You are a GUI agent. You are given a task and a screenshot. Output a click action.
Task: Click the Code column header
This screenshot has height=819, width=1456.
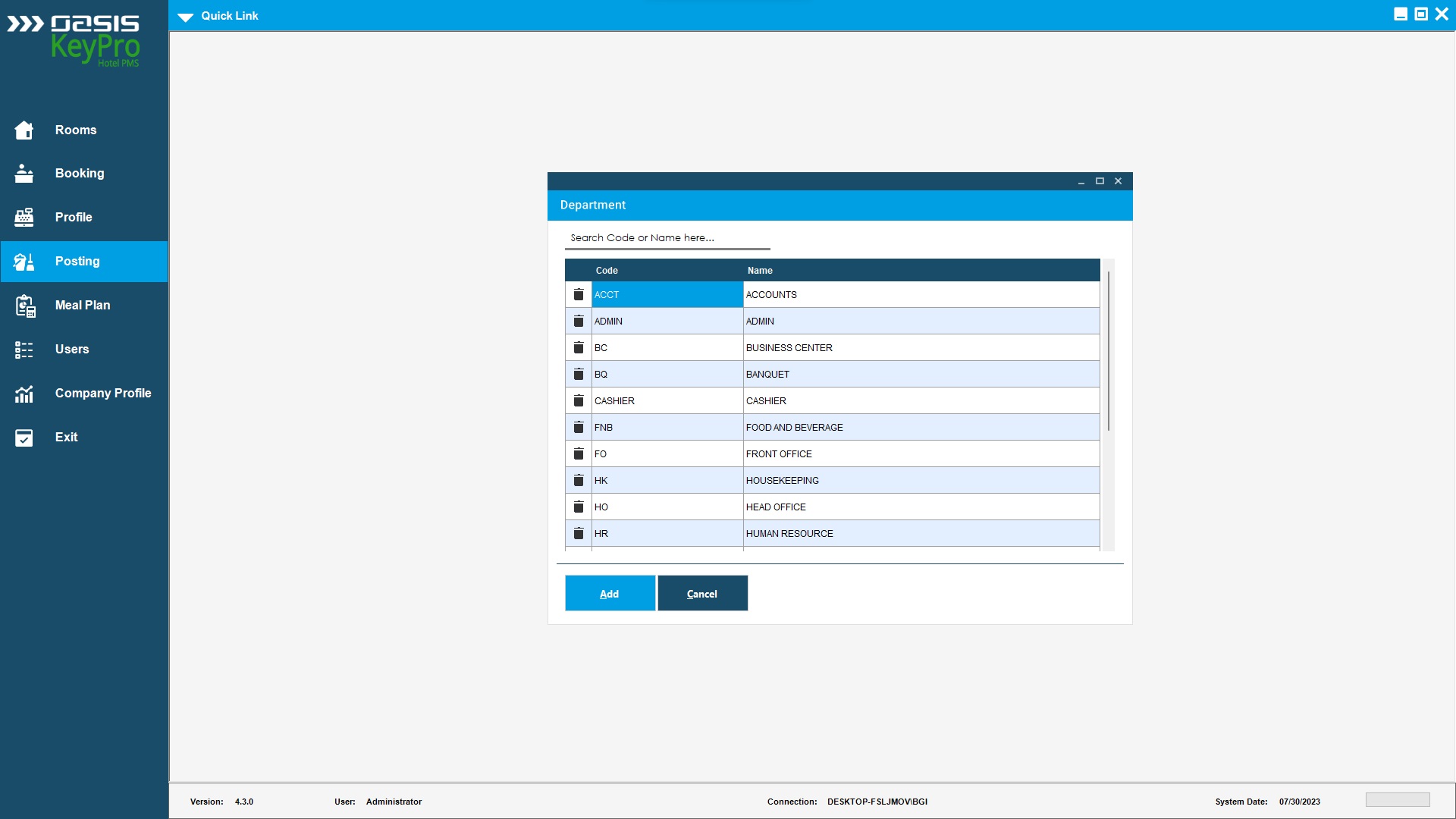607,271
